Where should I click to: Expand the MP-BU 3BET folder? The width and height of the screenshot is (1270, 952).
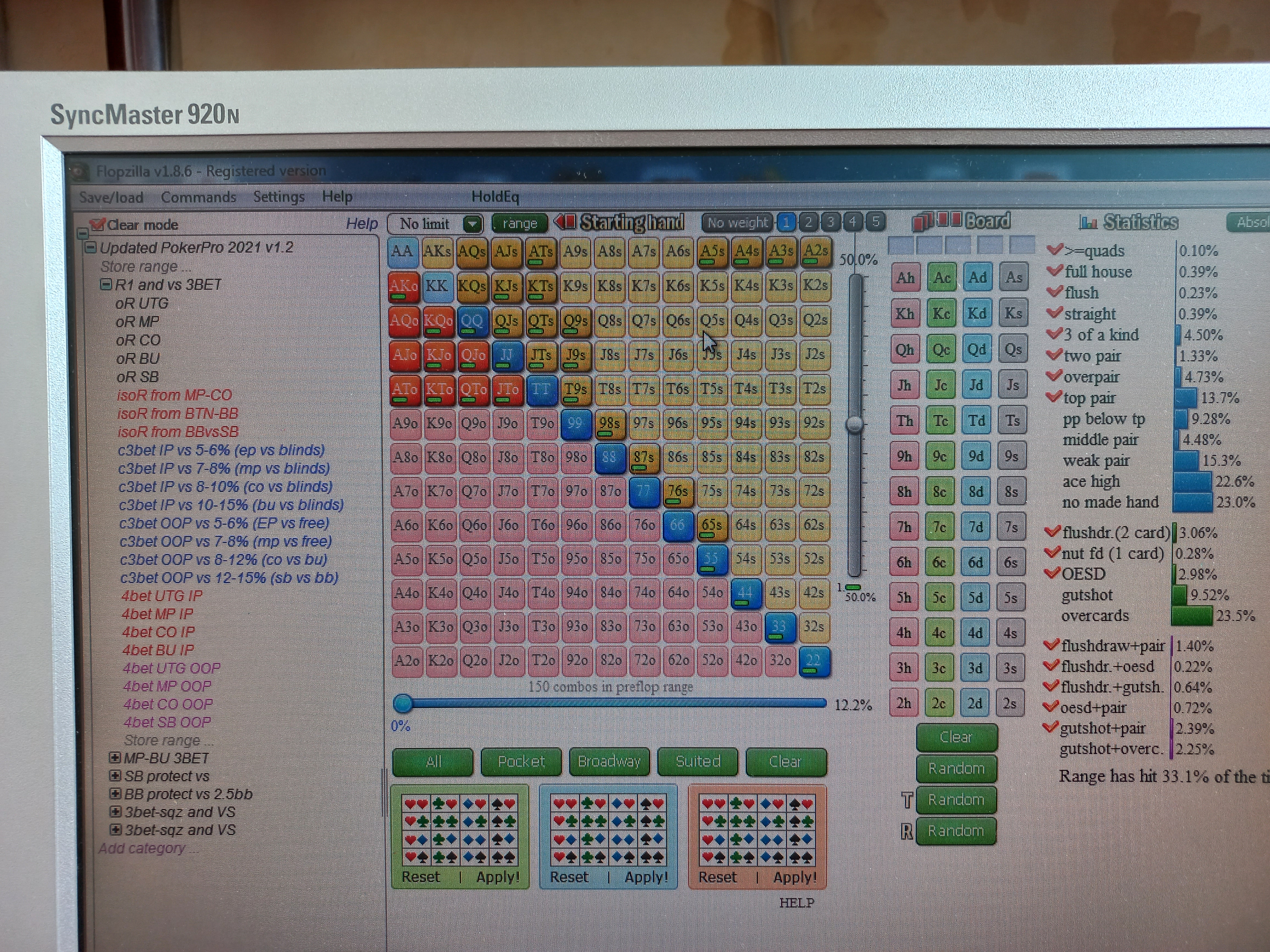pos(115,757)
